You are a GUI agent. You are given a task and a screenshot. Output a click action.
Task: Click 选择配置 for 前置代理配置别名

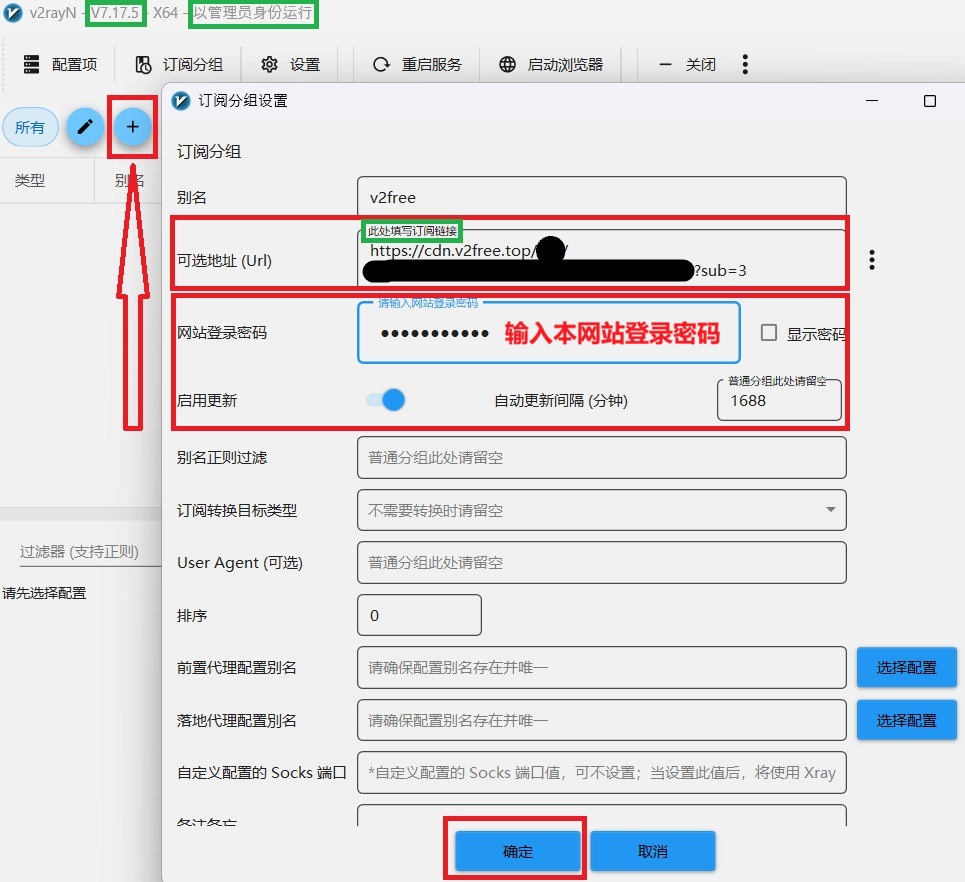[907, 667]
